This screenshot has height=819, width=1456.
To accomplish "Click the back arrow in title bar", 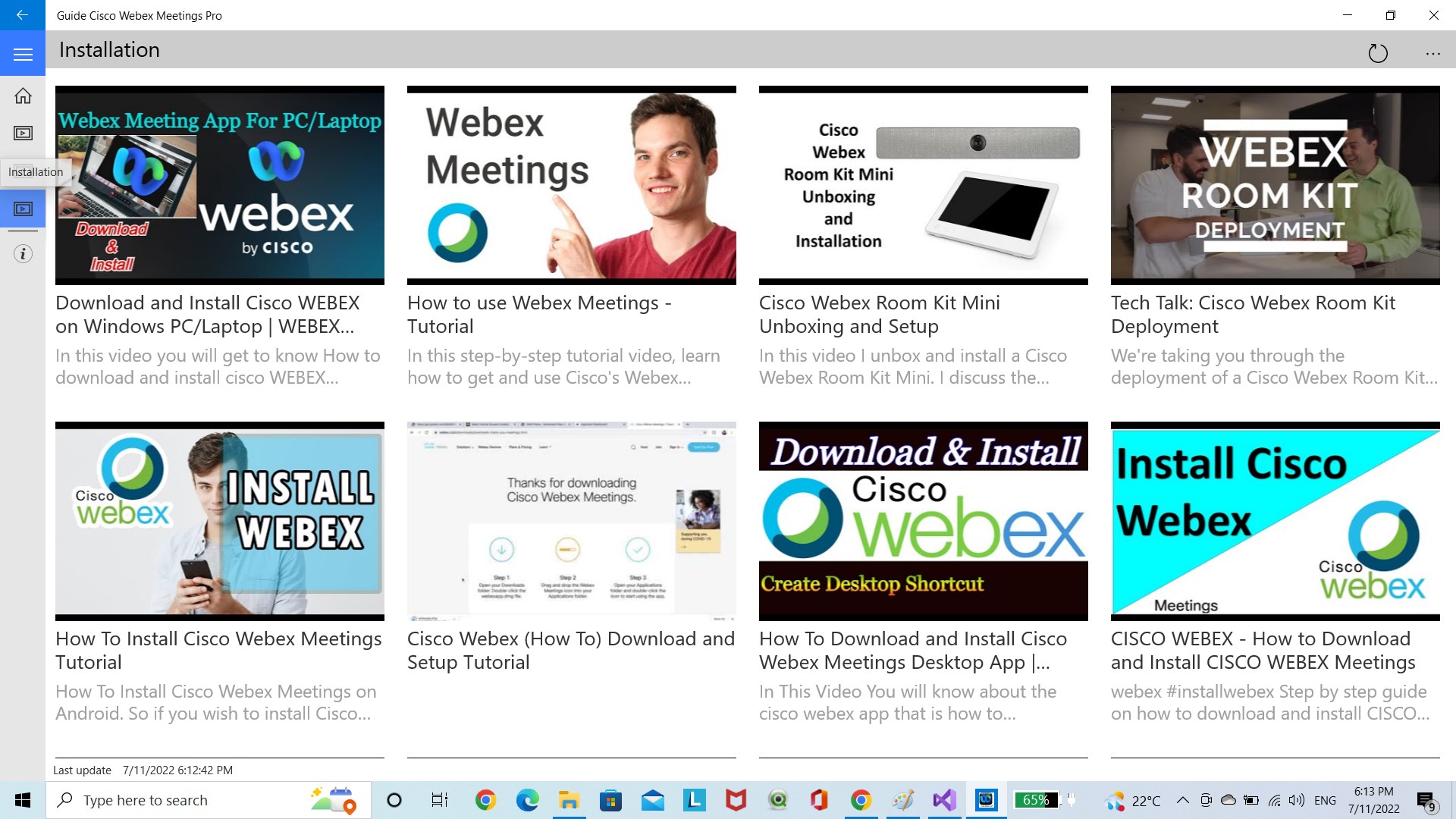I will tap(22, 15).
